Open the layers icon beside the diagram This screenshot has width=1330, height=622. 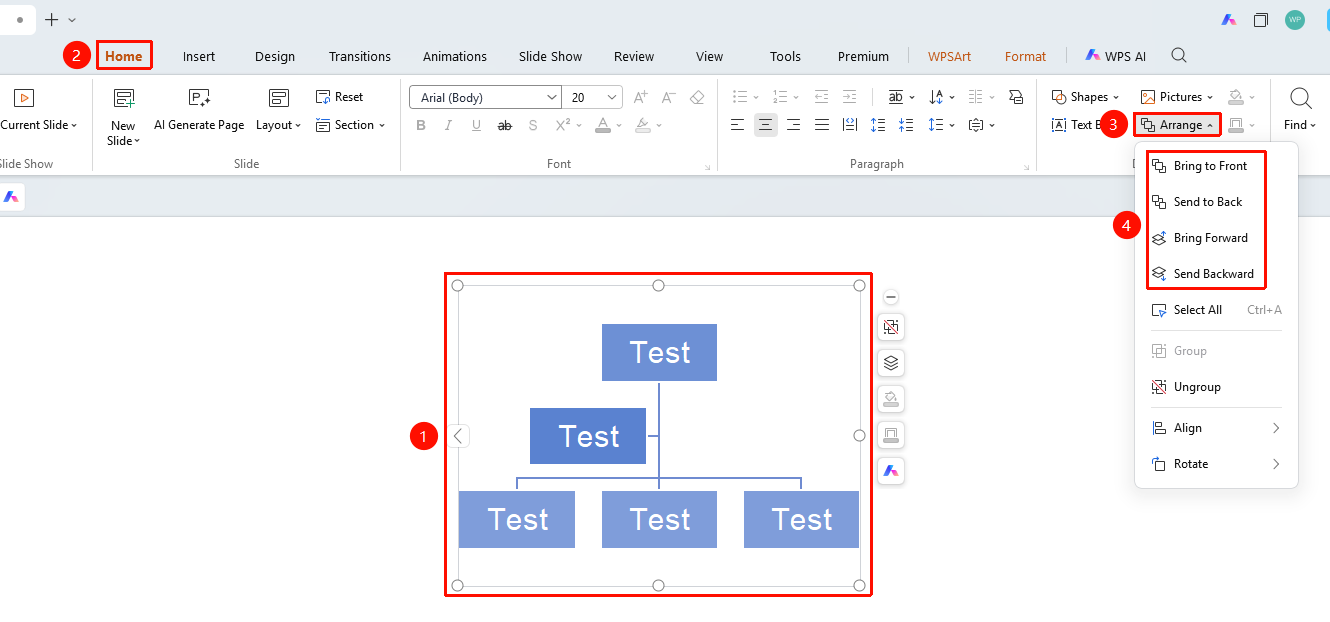[x=891, y=363]
